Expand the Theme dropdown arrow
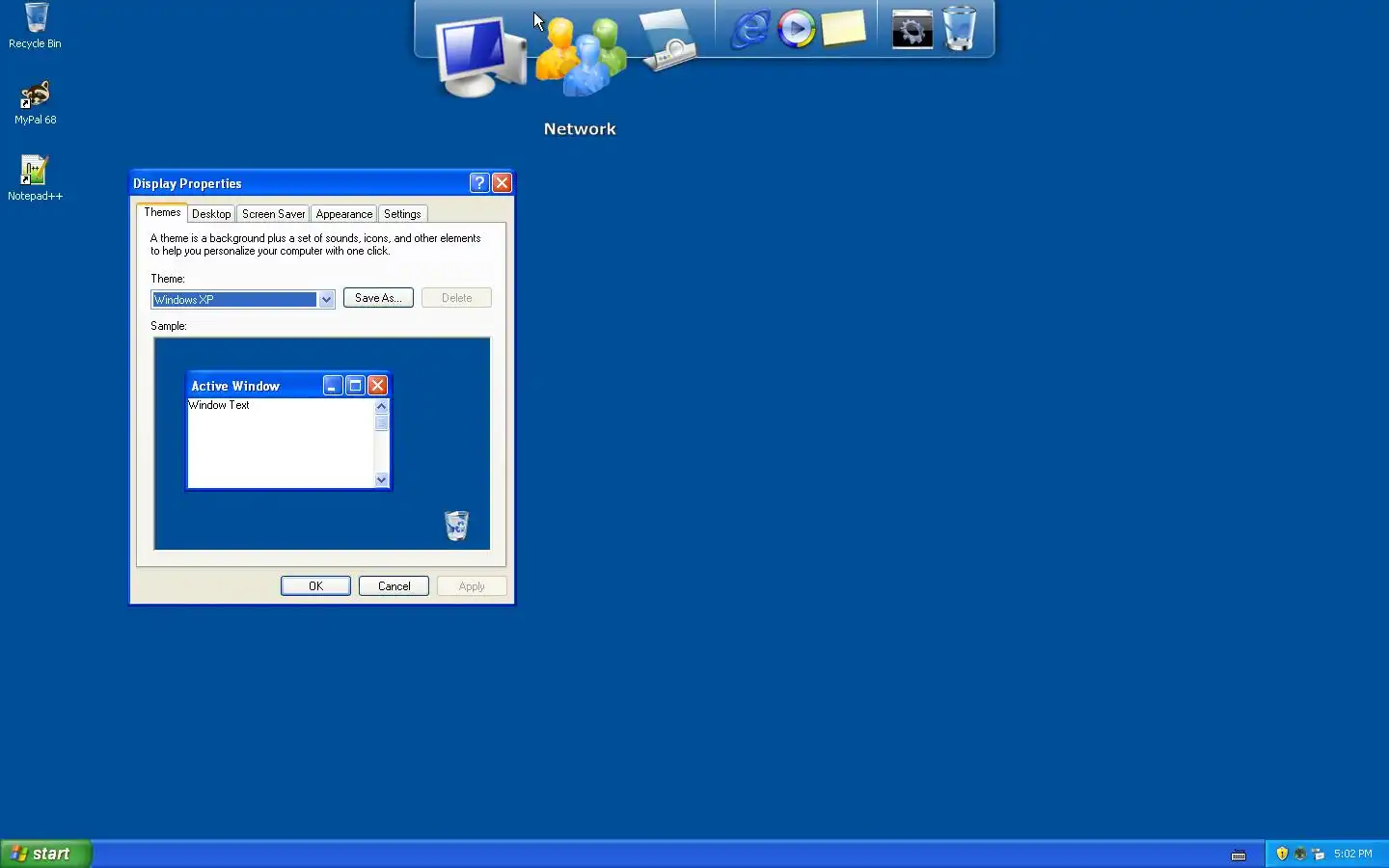 (326, 300)
